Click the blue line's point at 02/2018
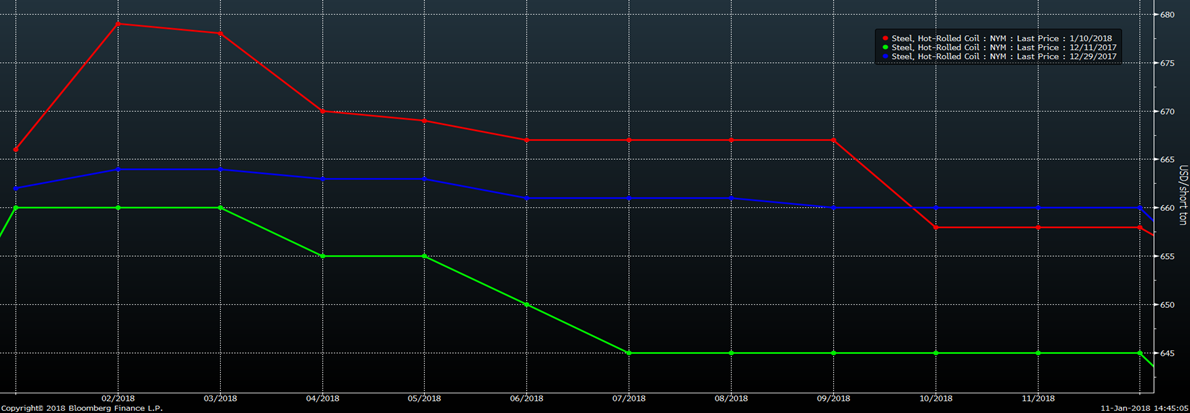Image resolution: width=1190 pixels, height=413 pixels. tap(118, 169)
